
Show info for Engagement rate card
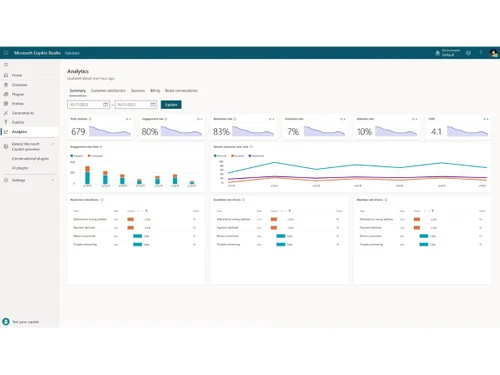tap(166, 119)
